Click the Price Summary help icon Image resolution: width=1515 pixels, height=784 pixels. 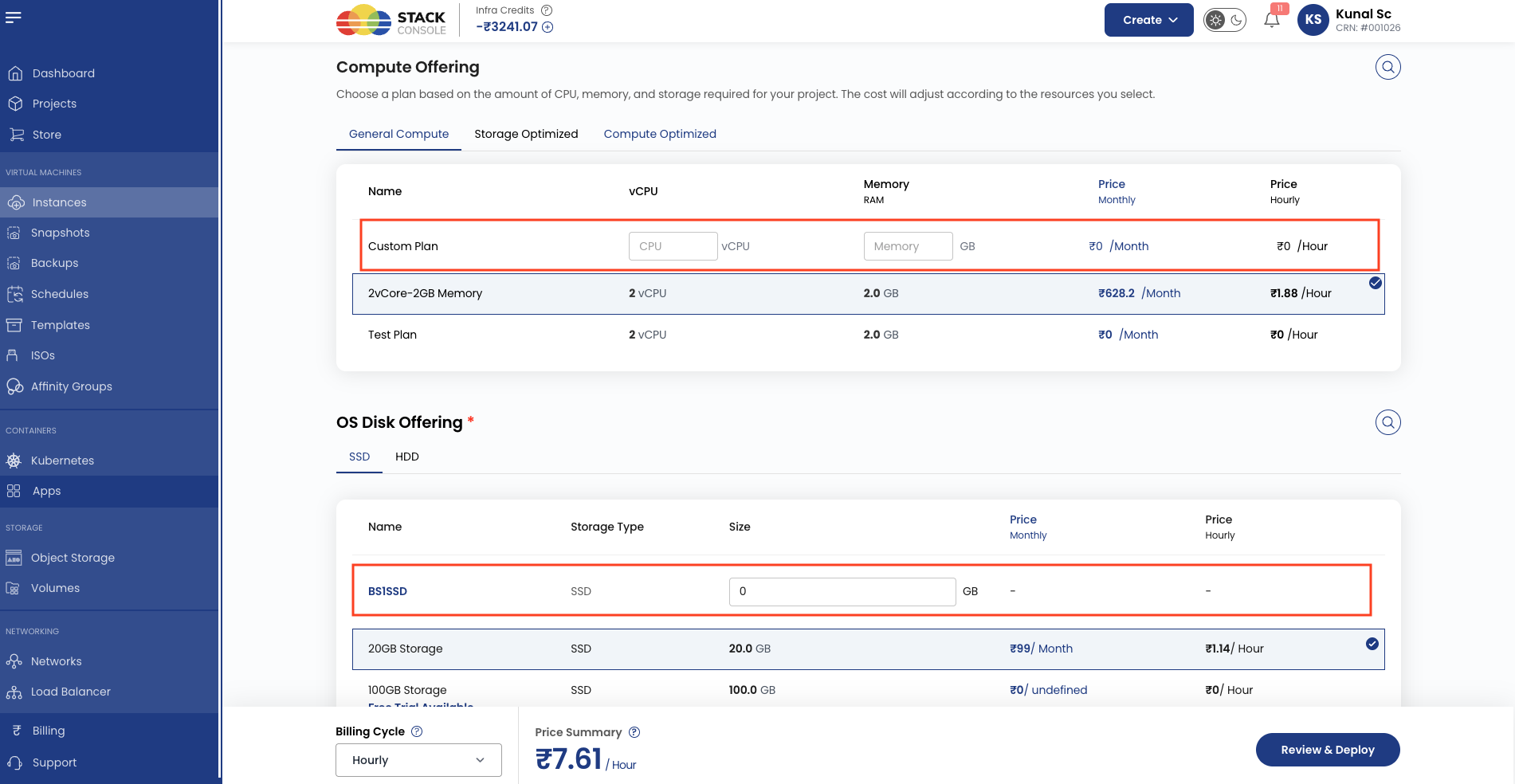coord(634,732)
